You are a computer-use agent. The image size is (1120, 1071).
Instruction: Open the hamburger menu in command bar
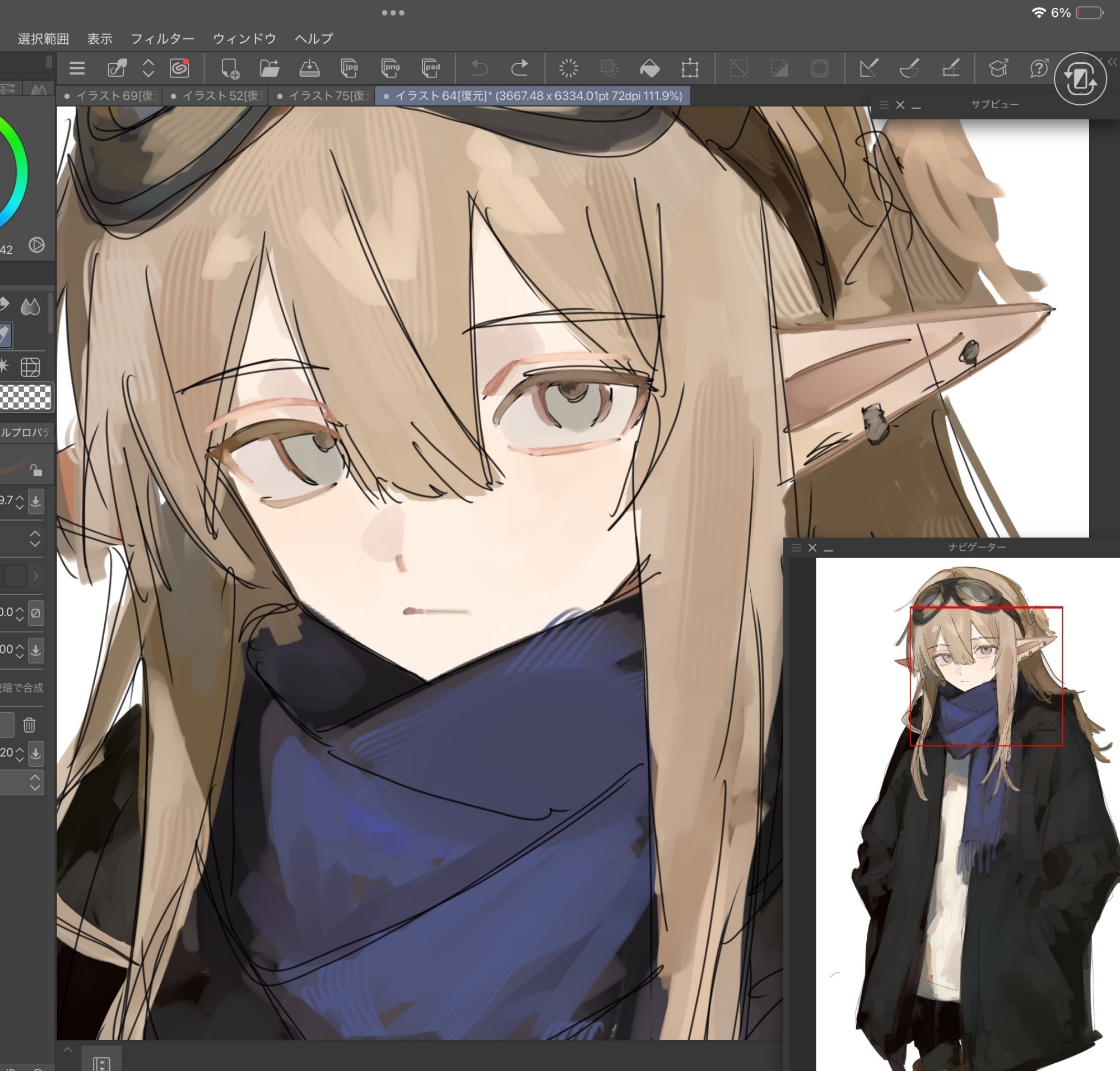point(77,68)
